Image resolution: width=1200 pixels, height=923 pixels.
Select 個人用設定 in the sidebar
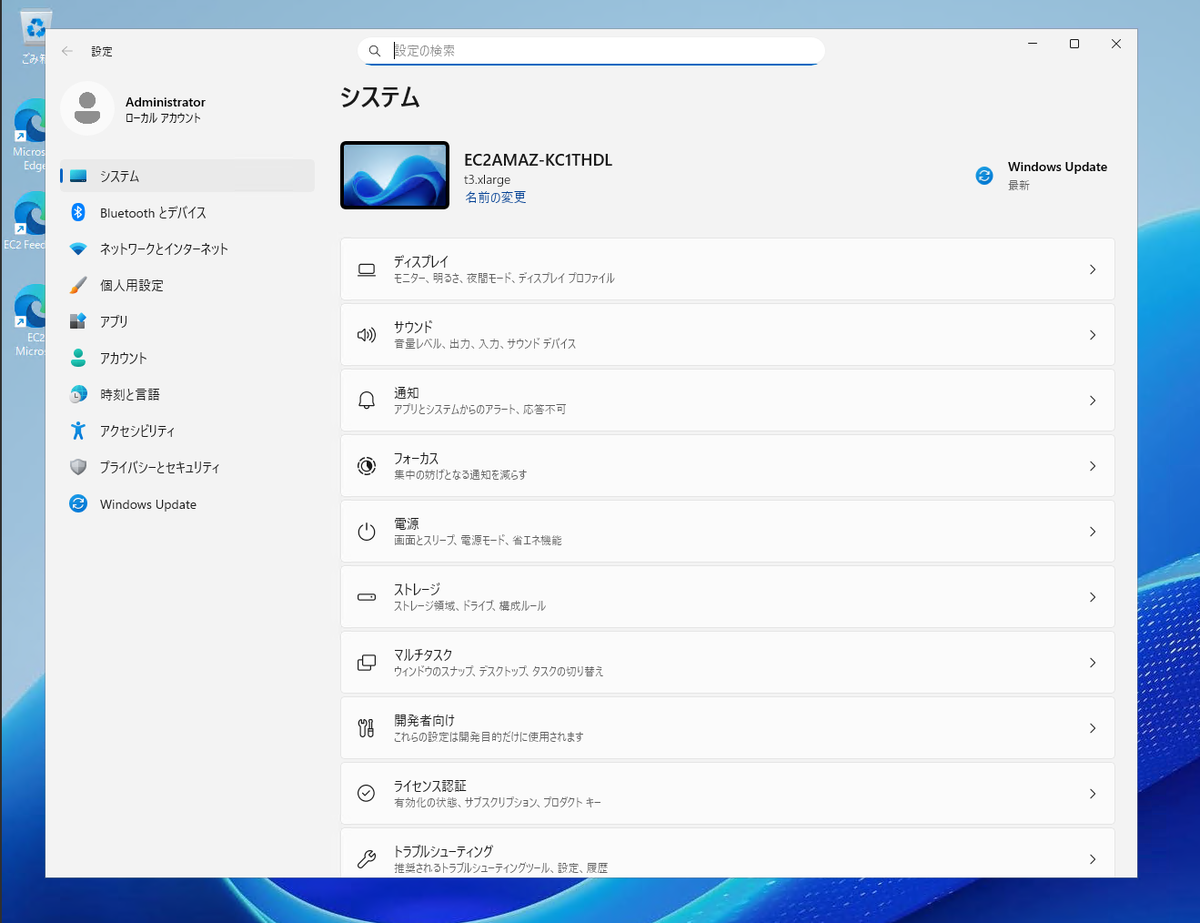[187, 285]
